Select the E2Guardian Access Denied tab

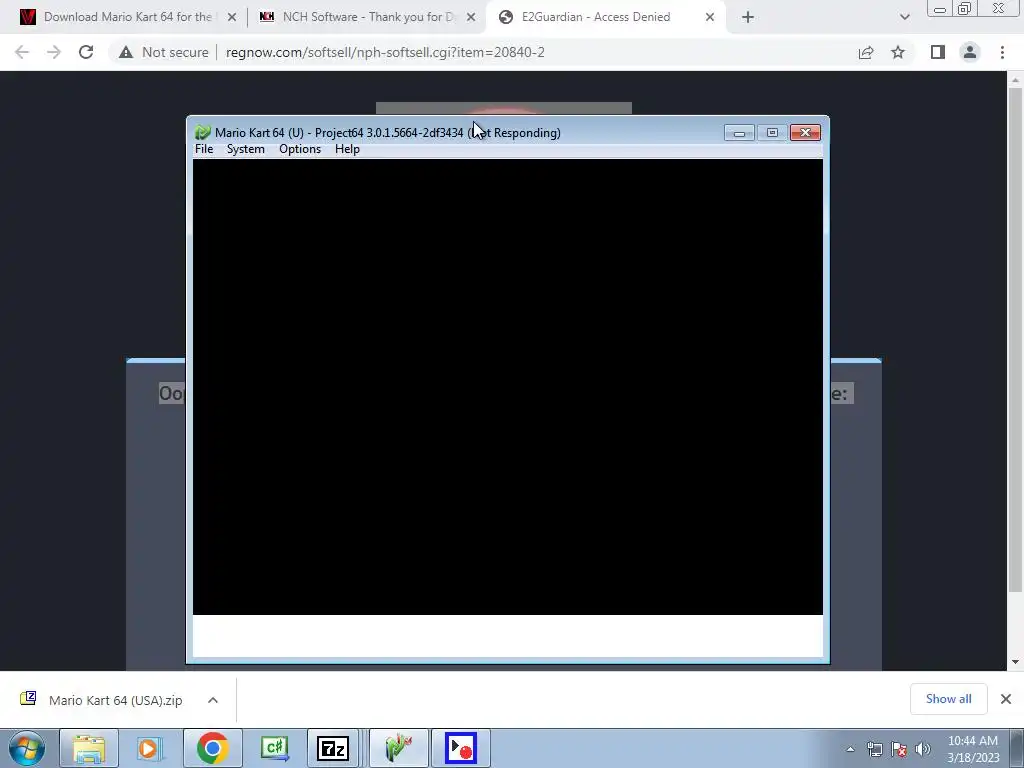click(x=596, y=17)
